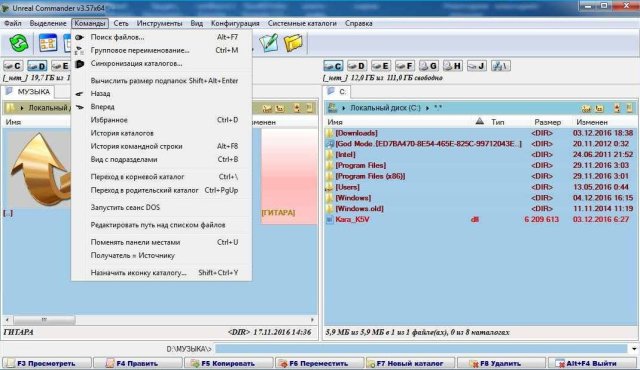Activate drive D in the left panel
This screenshot has height=370, width=640.
pos(37,66)
